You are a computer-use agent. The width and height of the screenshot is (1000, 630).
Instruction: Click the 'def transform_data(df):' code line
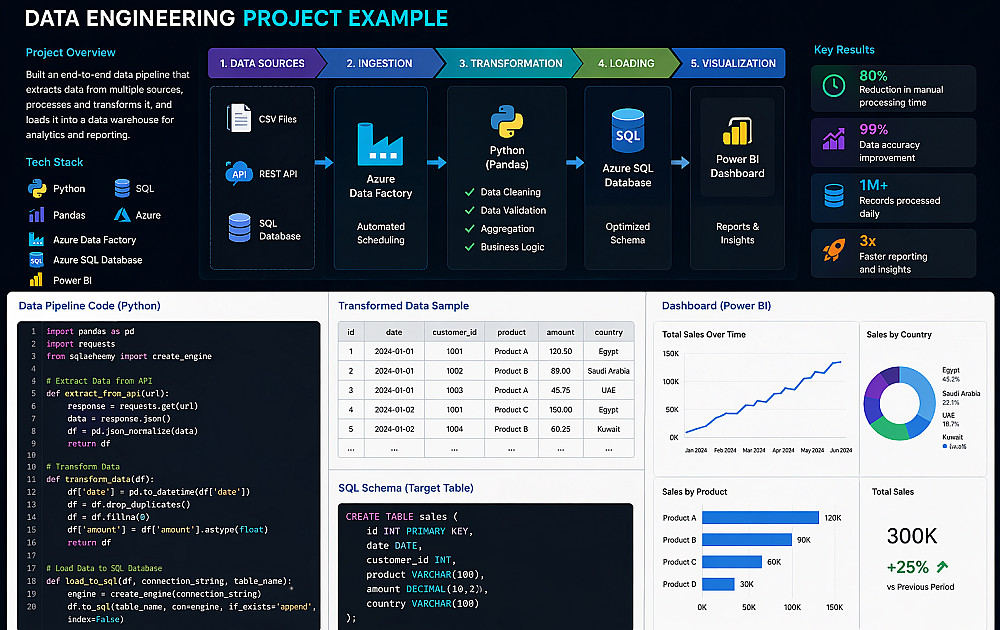[99, 479]
